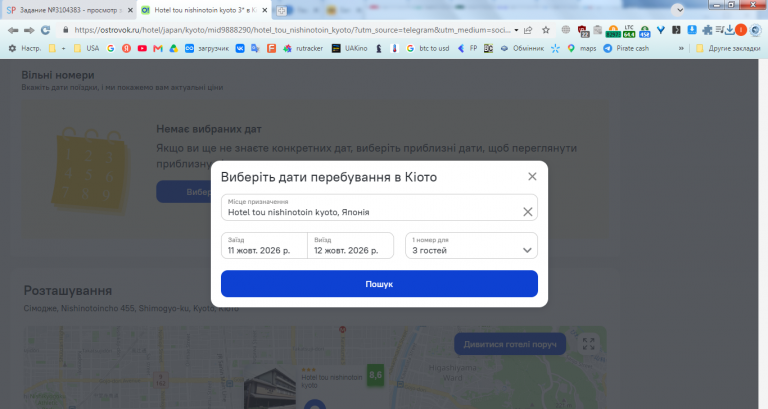
Task: Open the share page icon in address bar
Action: tap(528, 30)
